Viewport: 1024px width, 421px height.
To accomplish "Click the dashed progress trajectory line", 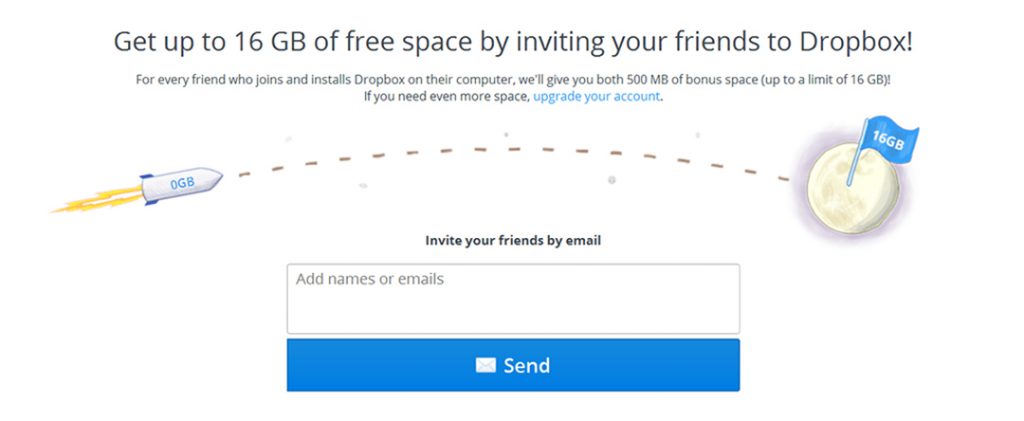I will tap(513, 160).
